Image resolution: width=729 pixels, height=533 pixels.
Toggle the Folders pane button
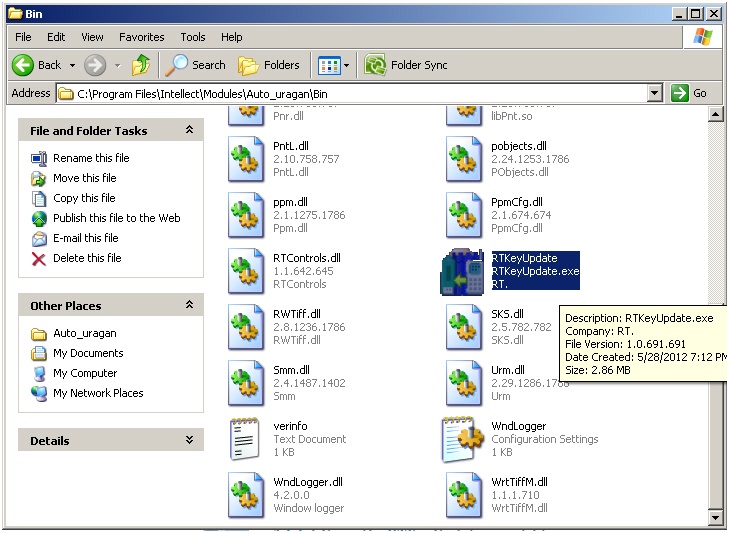coord(269,65)
